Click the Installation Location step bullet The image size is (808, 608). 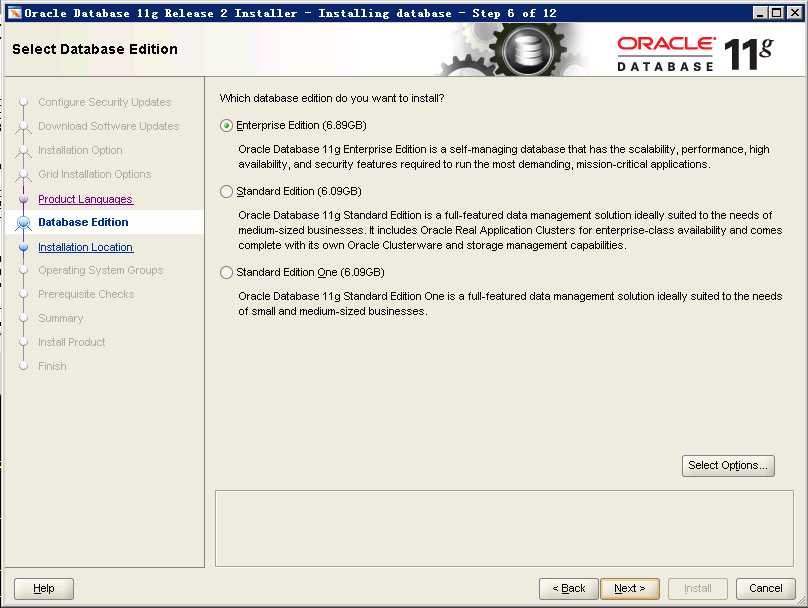coord(23,247)
